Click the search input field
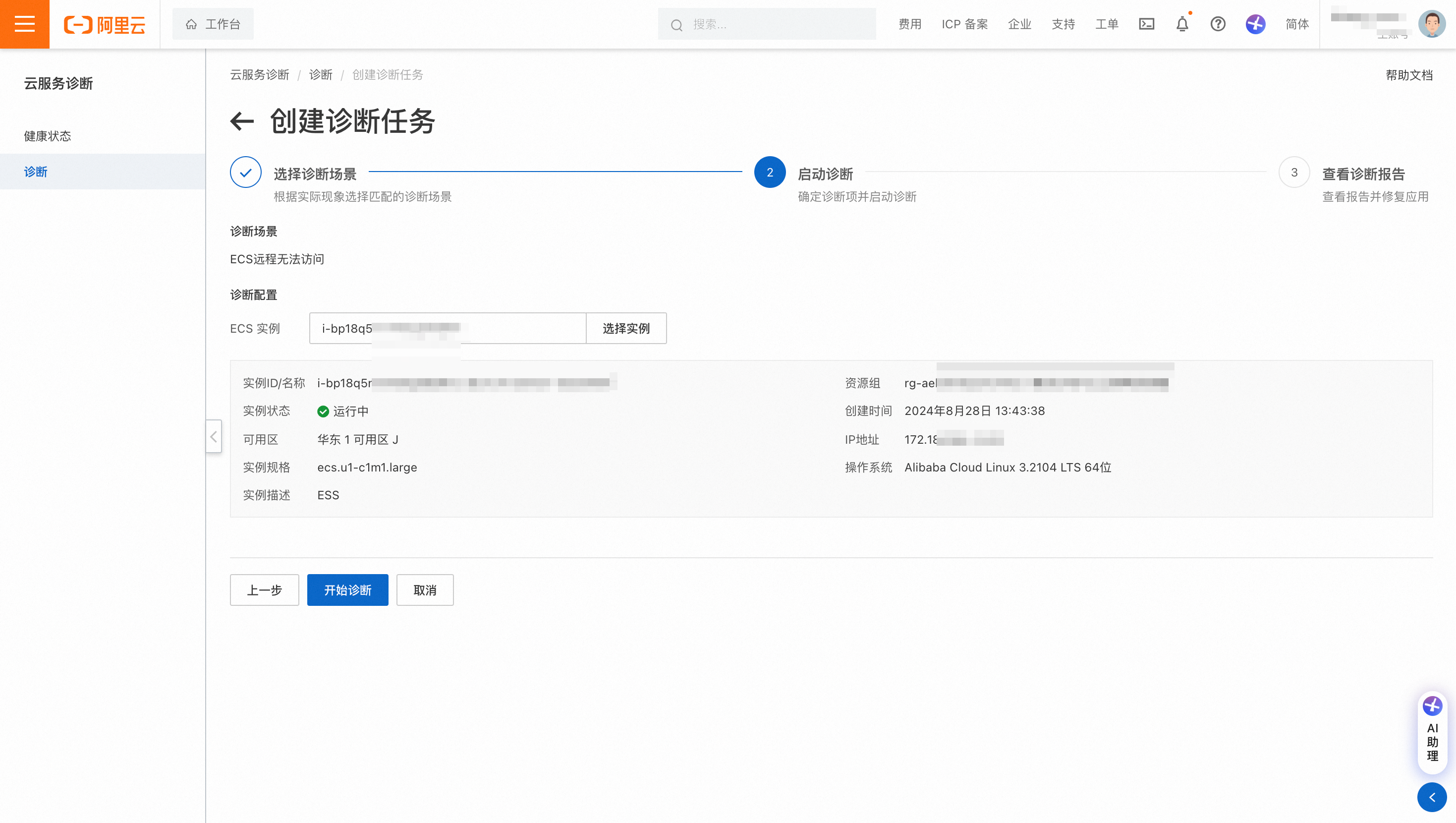This screenshot has height=823, width=1456. 767,24
